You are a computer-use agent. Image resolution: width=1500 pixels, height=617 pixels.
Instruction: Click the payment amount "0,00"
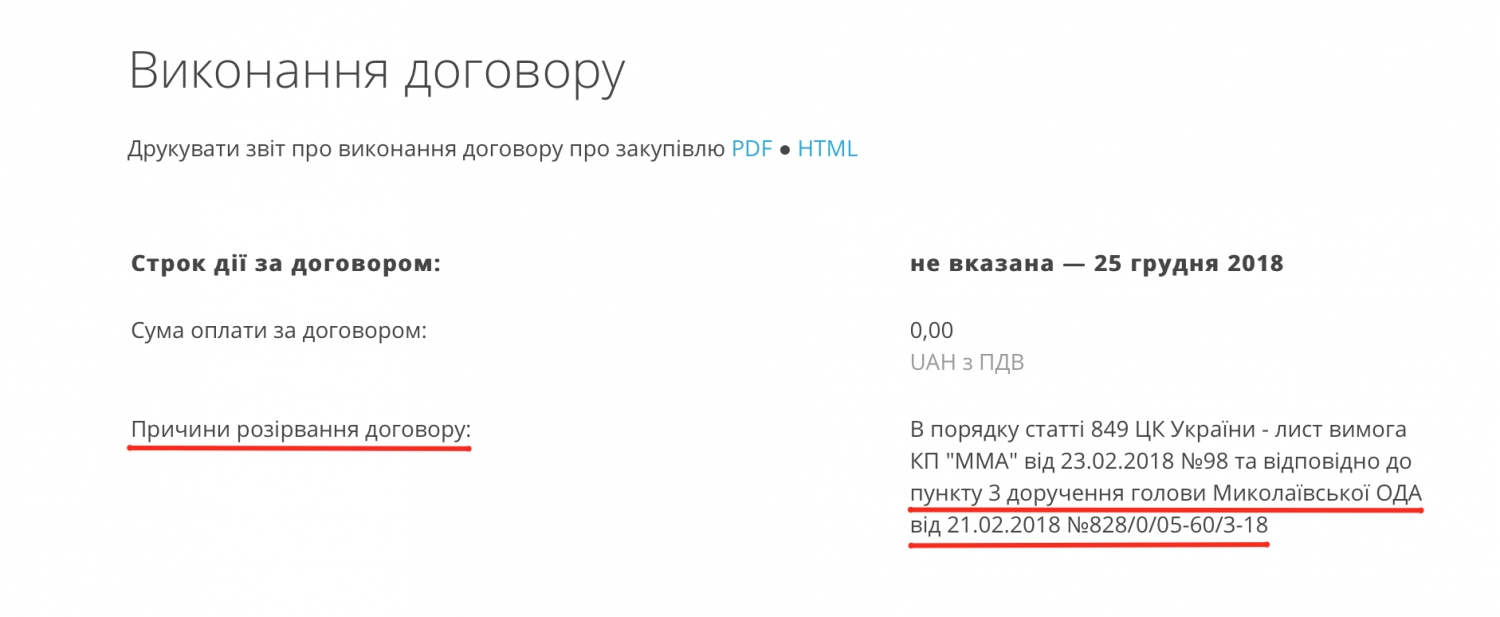coord(931,330)
